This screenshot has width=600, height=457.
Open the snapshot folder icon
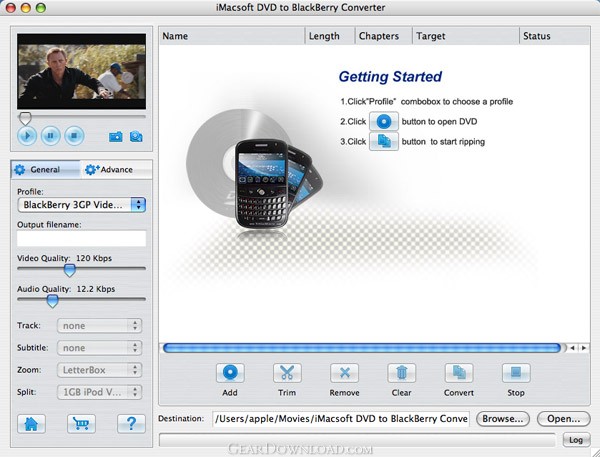(136, 137)
